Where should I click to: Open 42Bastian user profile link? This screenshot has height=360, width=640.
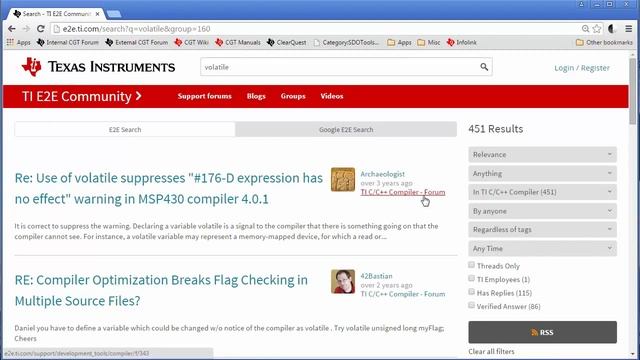(x=376, y=276)
